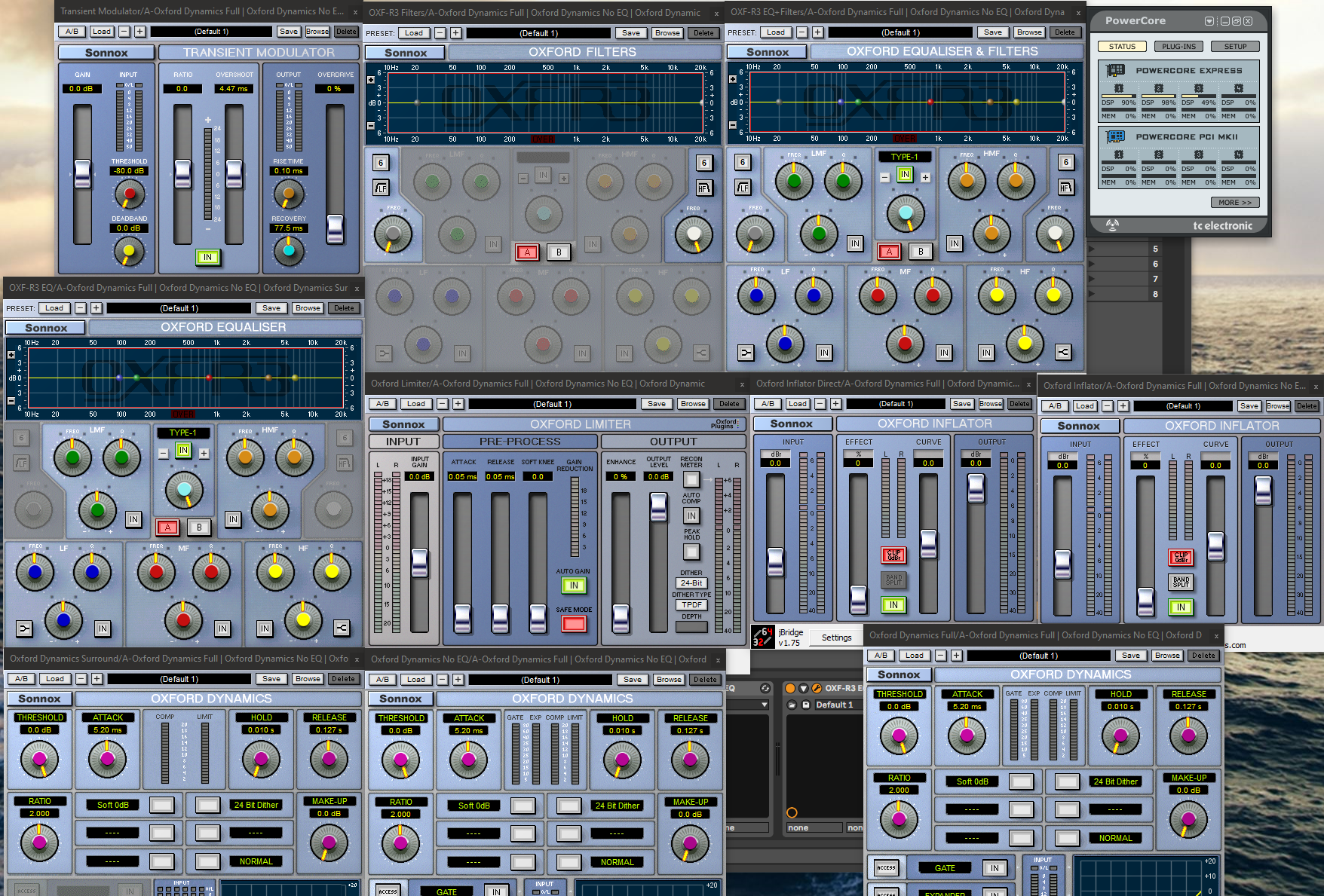
Task: Click HF filter icon in OXF-R3 EQ+Filters window
Action: pos(1065,188)
